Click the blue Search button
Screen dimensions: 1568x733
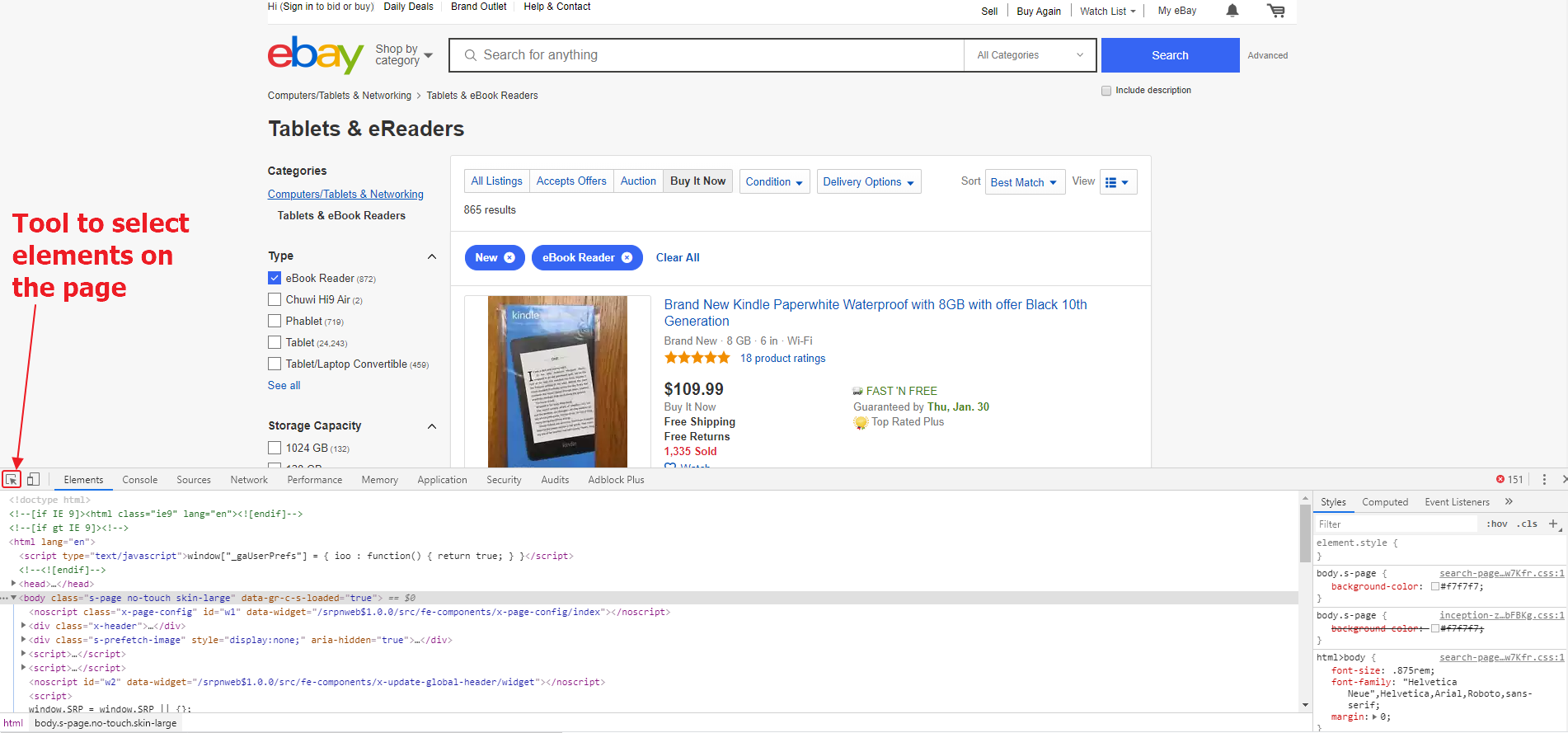pos(1170,55)
